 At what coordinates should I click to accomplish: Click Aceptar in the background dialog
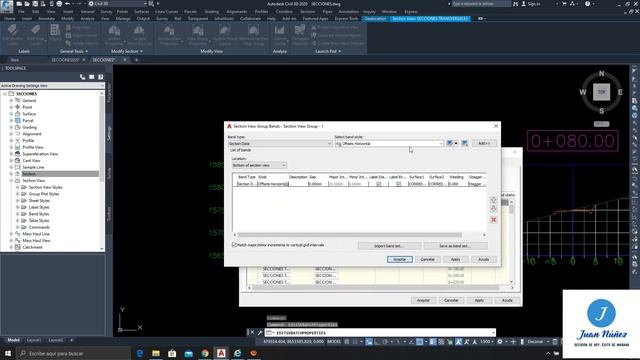click(423, 300)
